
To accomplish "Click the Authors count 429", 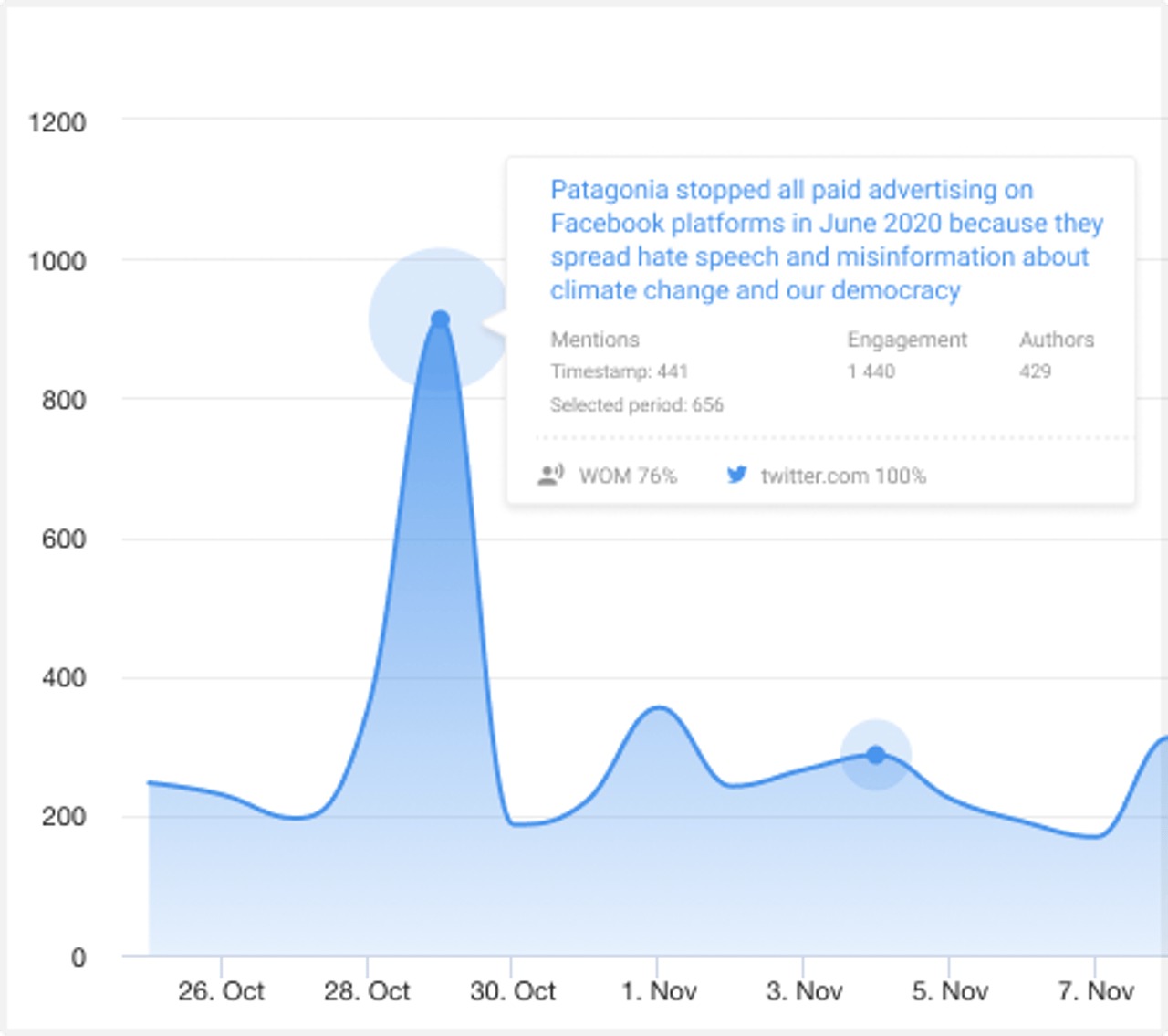I will click(1035, 371).
